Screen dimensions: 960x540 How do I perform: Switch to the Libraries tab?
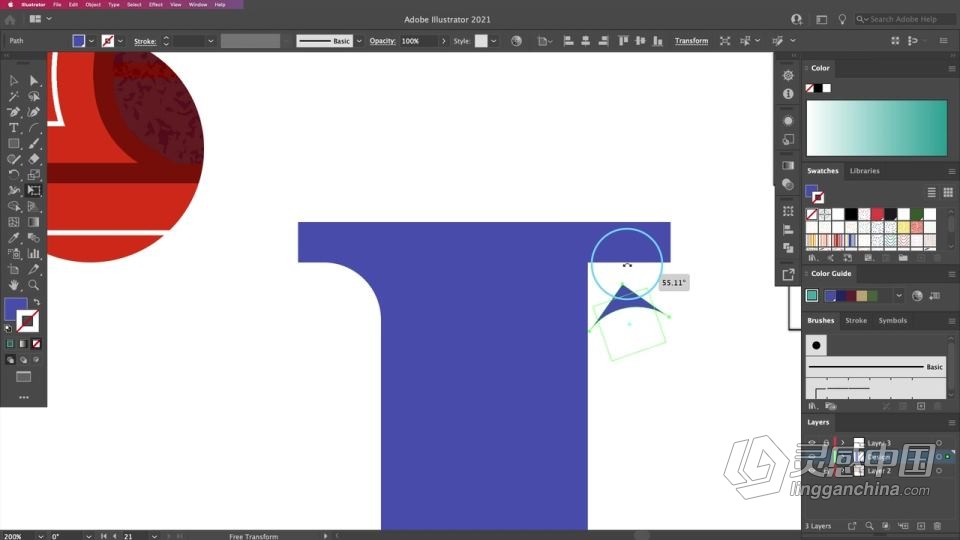coord(864,171)
